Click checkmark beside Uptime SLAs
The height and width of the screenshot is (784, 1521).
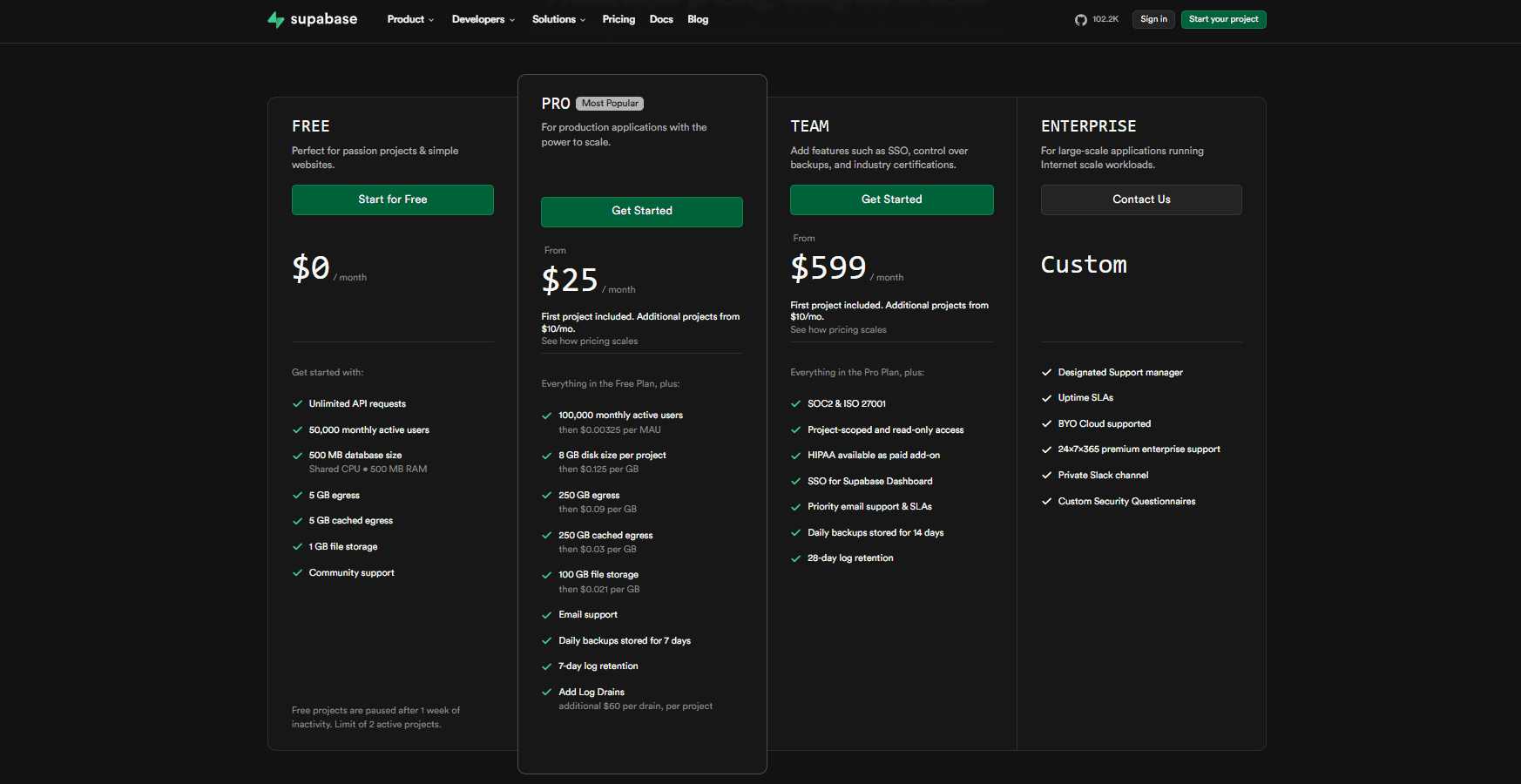click(x=1046, y=398)
